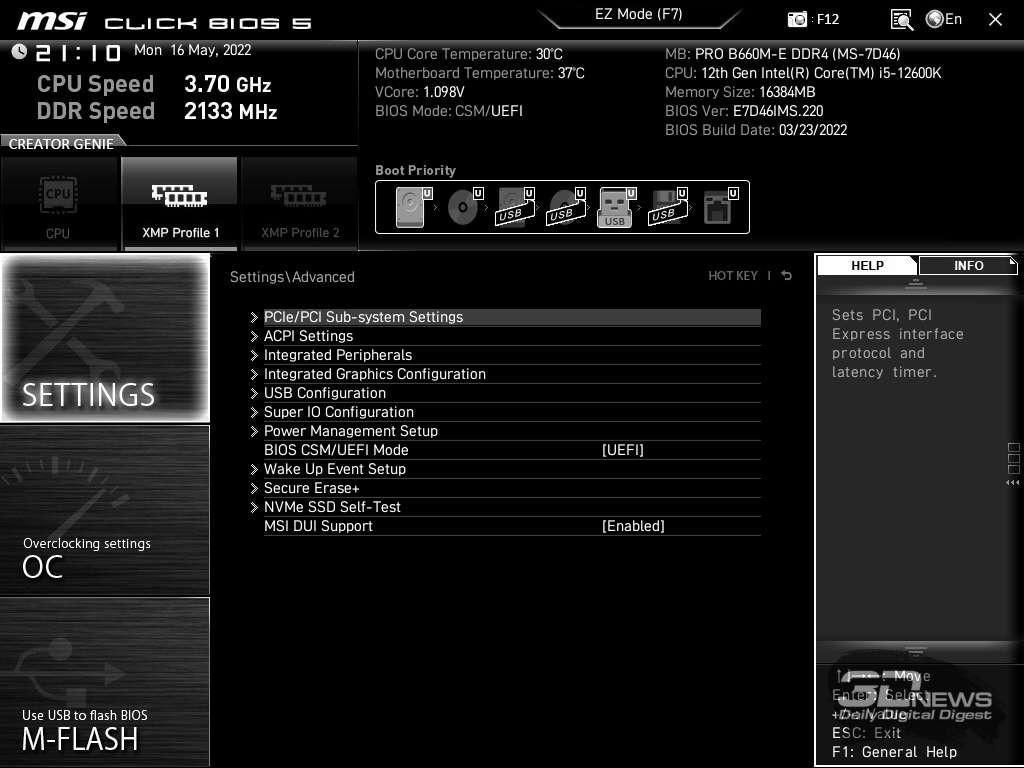Viewport: 1024px width, 768px height.
Task: Switch to the INFO tab
Action: coord(968,265)
